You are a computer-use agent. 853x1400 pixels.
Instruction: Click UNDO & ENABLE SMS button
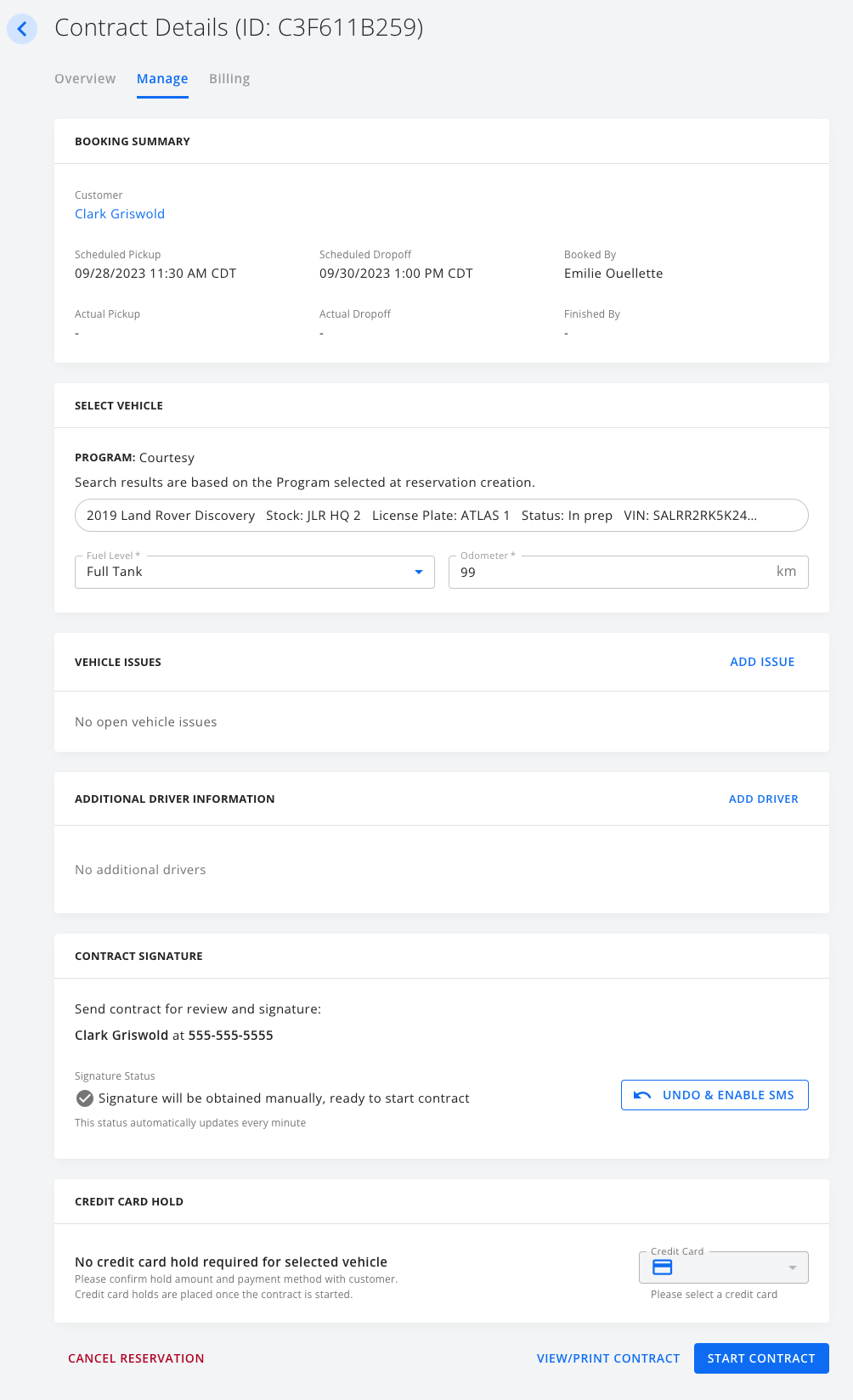tap(715, 1095)
